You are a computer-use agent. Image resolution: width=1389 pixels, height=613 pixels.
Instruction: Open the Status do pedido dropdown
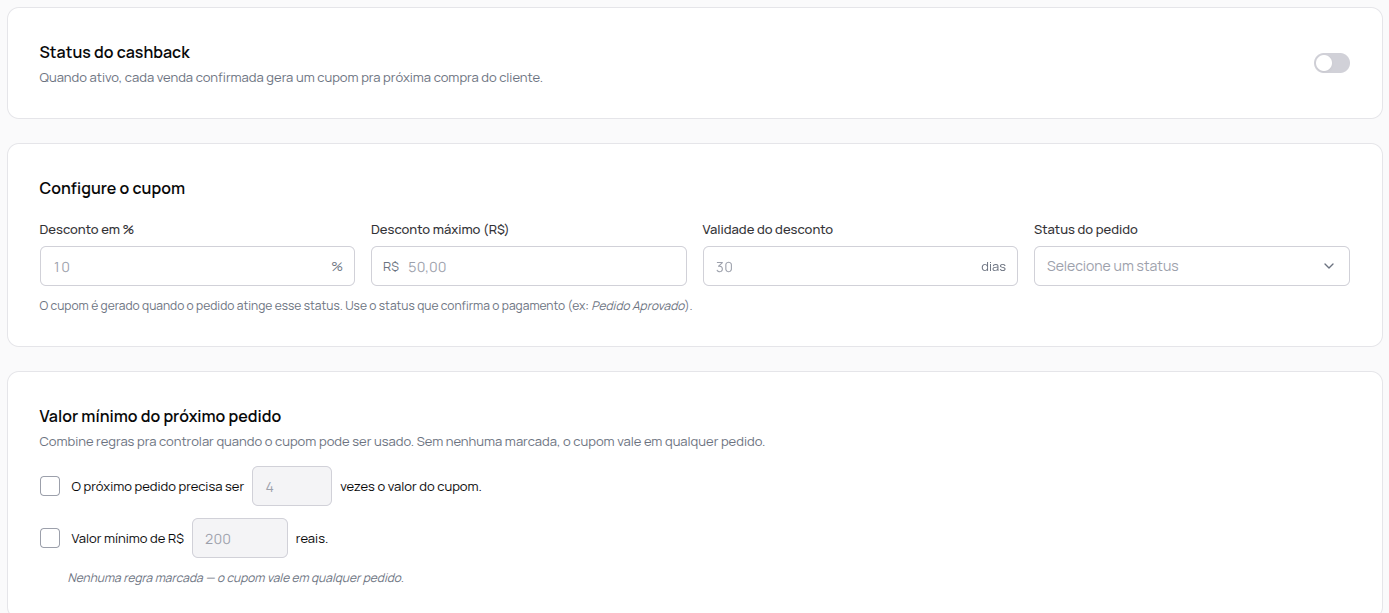coord(1191,266)
